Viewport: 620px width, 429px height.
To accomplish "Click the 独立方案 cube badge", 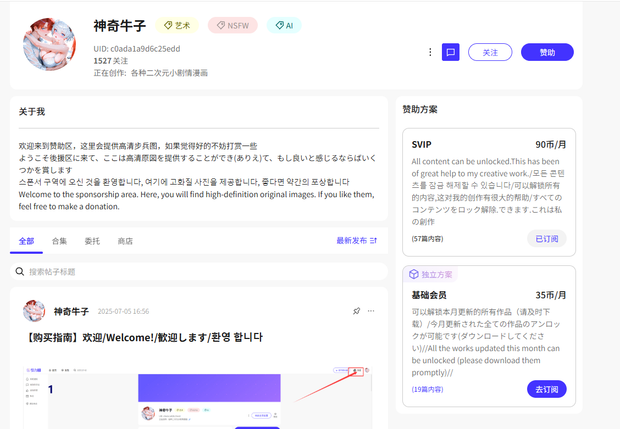I will (x=430, y=274).
